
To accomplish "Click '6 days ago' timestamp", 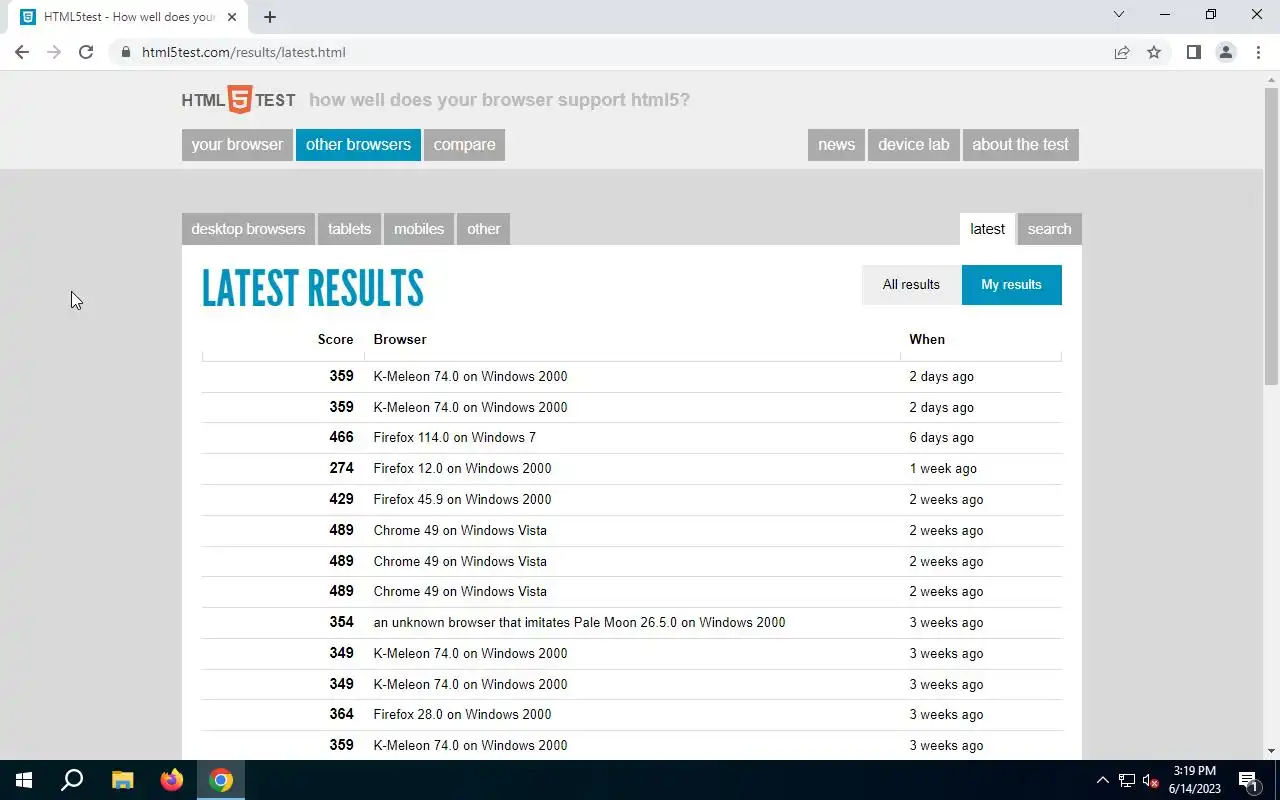I will 941,437.
